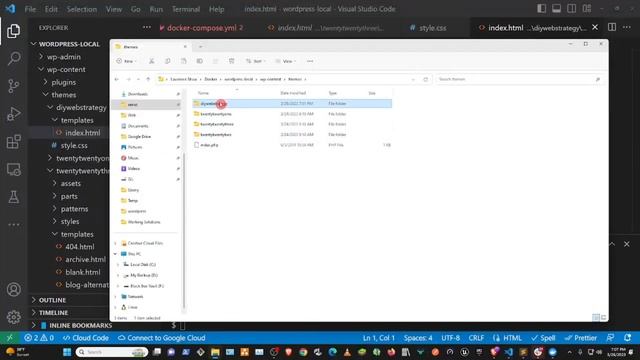Collapse This PC in navigation pane
This screenshot has height=360, width=640.
[x=116, y=254]
